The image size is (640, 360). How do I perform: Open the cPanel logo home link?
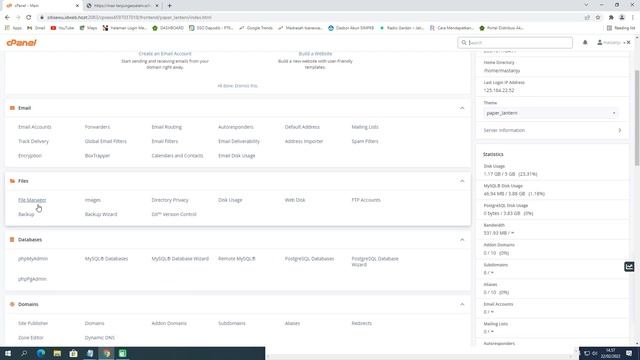click(x=22, y=42)
